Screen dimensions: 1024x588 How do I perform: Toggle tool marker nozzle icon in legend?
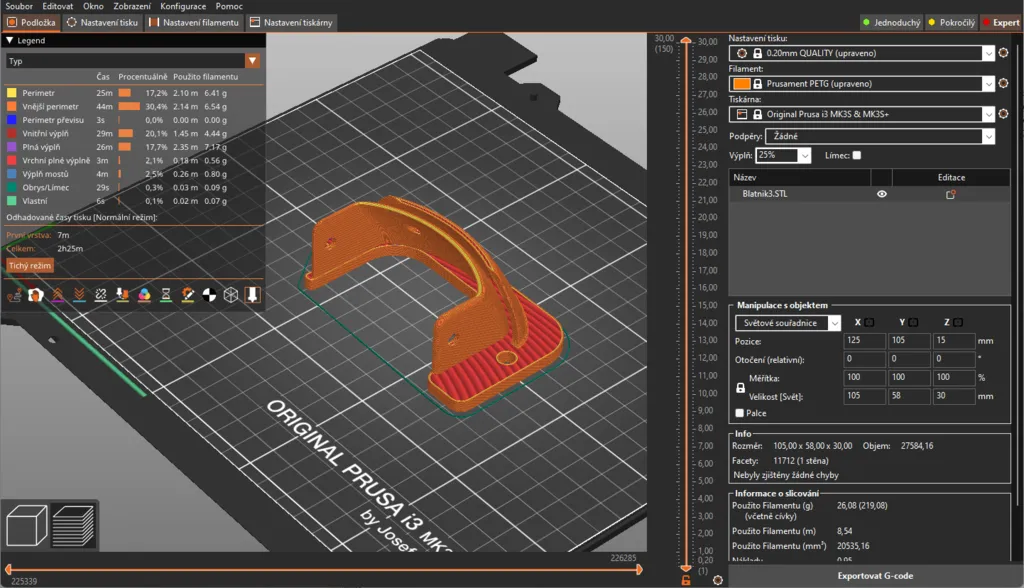[253, 294]
